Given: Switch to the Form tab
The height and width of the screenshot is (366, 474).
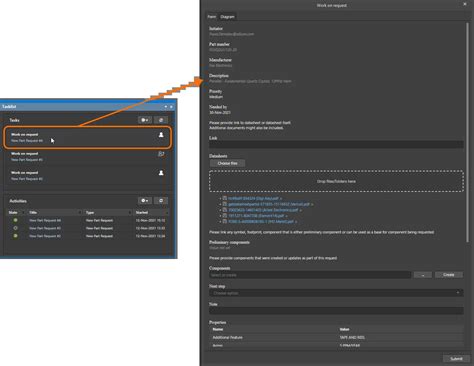Looking at the screenshot, I should coord(212,16).
